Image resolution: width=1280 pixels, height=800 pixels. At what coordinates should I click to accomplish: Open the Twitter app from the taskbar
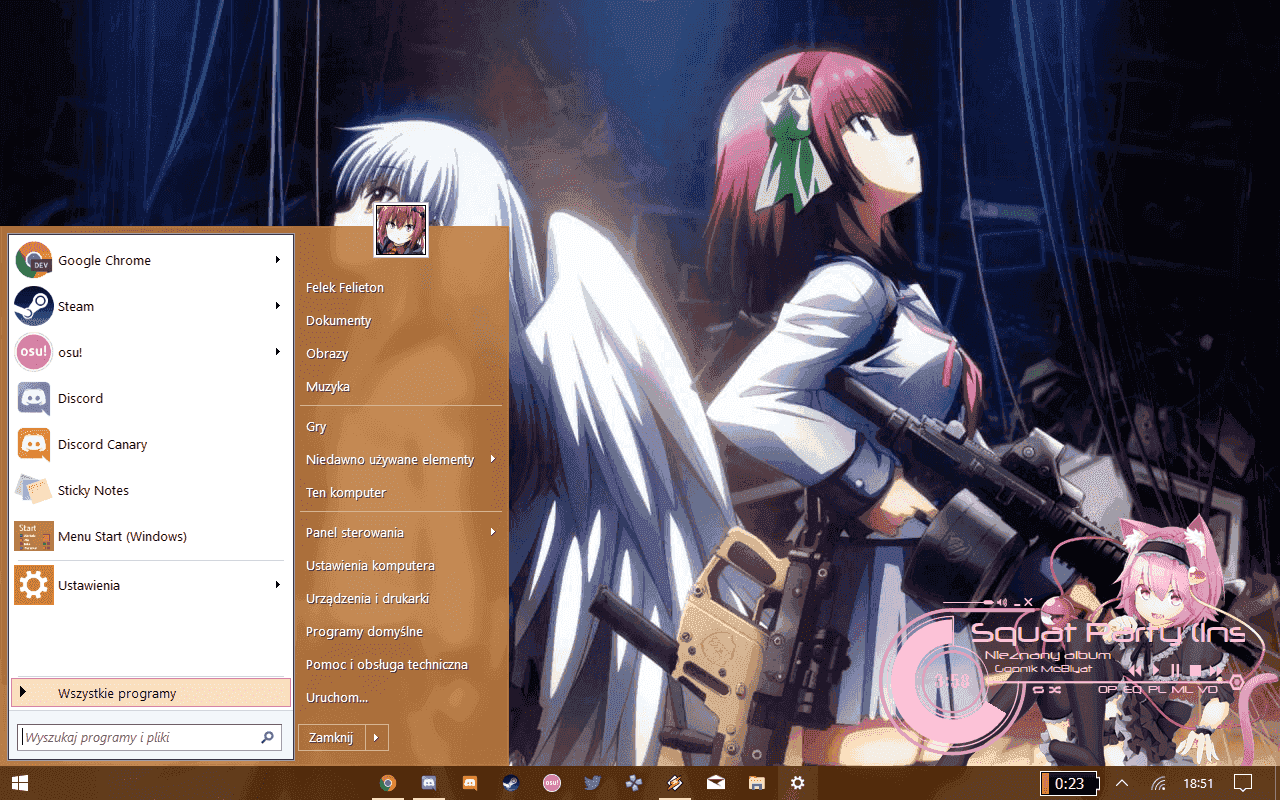592,783
